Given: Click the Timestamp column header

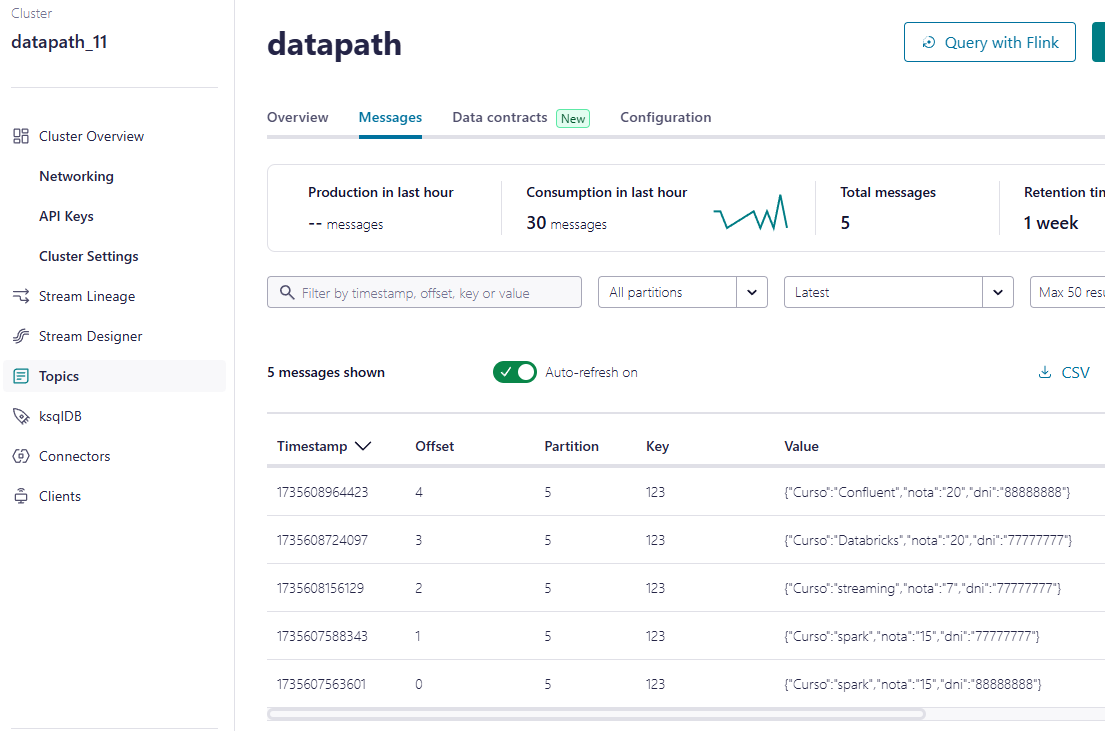Looking at the screenshot, I should (312, 446).
